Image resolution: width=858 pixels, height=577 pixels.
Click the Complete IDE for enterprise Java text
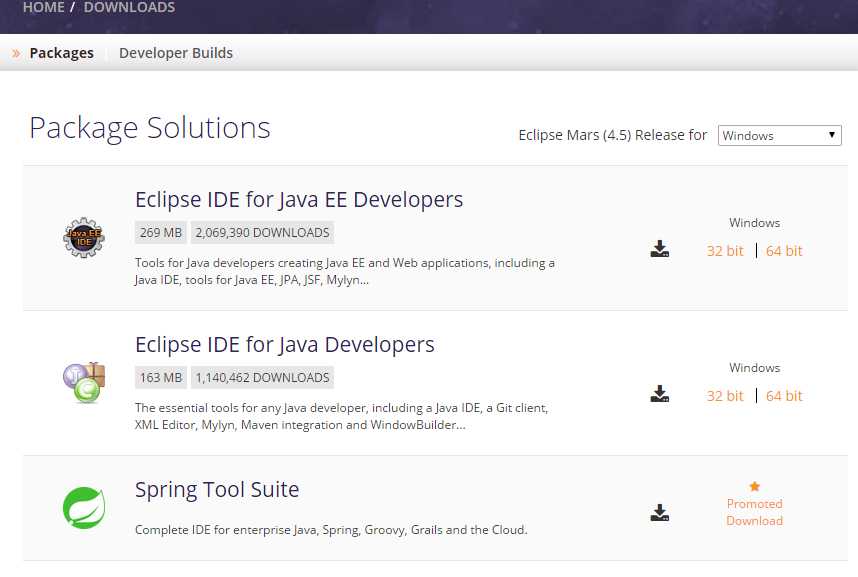tap(331, 530)
